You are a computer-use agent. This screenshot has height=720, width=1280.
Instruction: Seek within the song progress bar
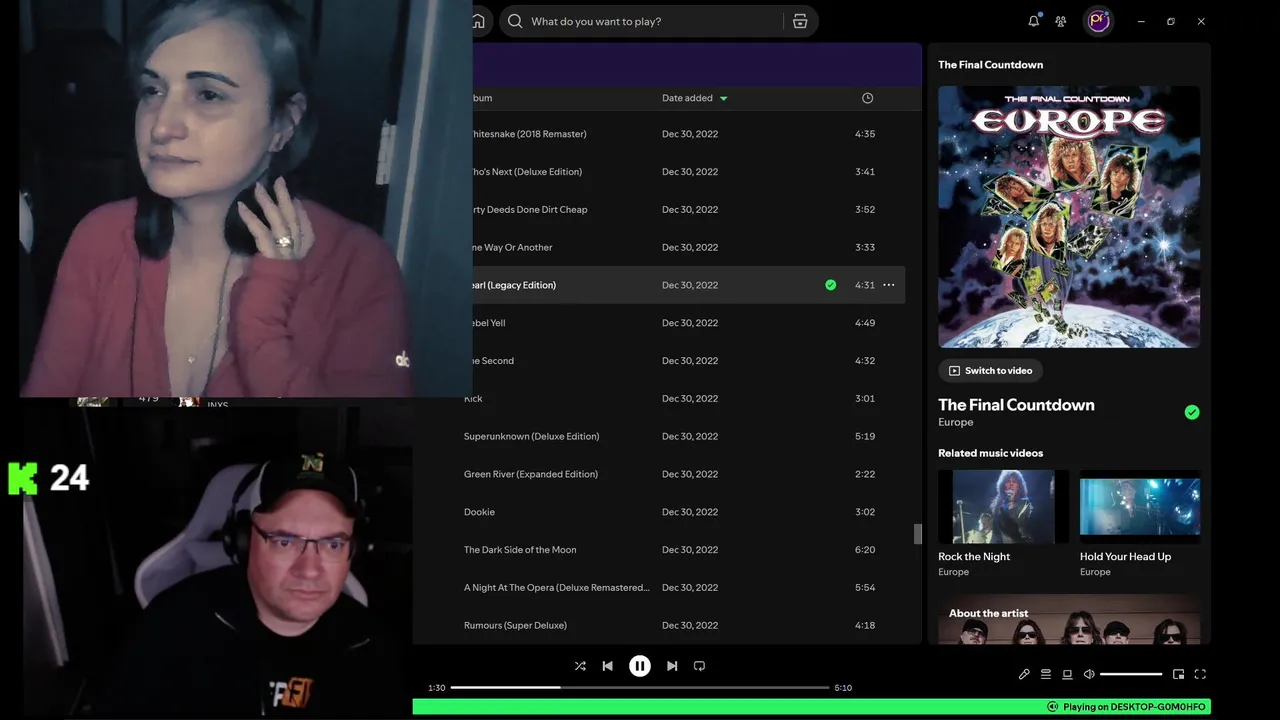tap(640, 688)
